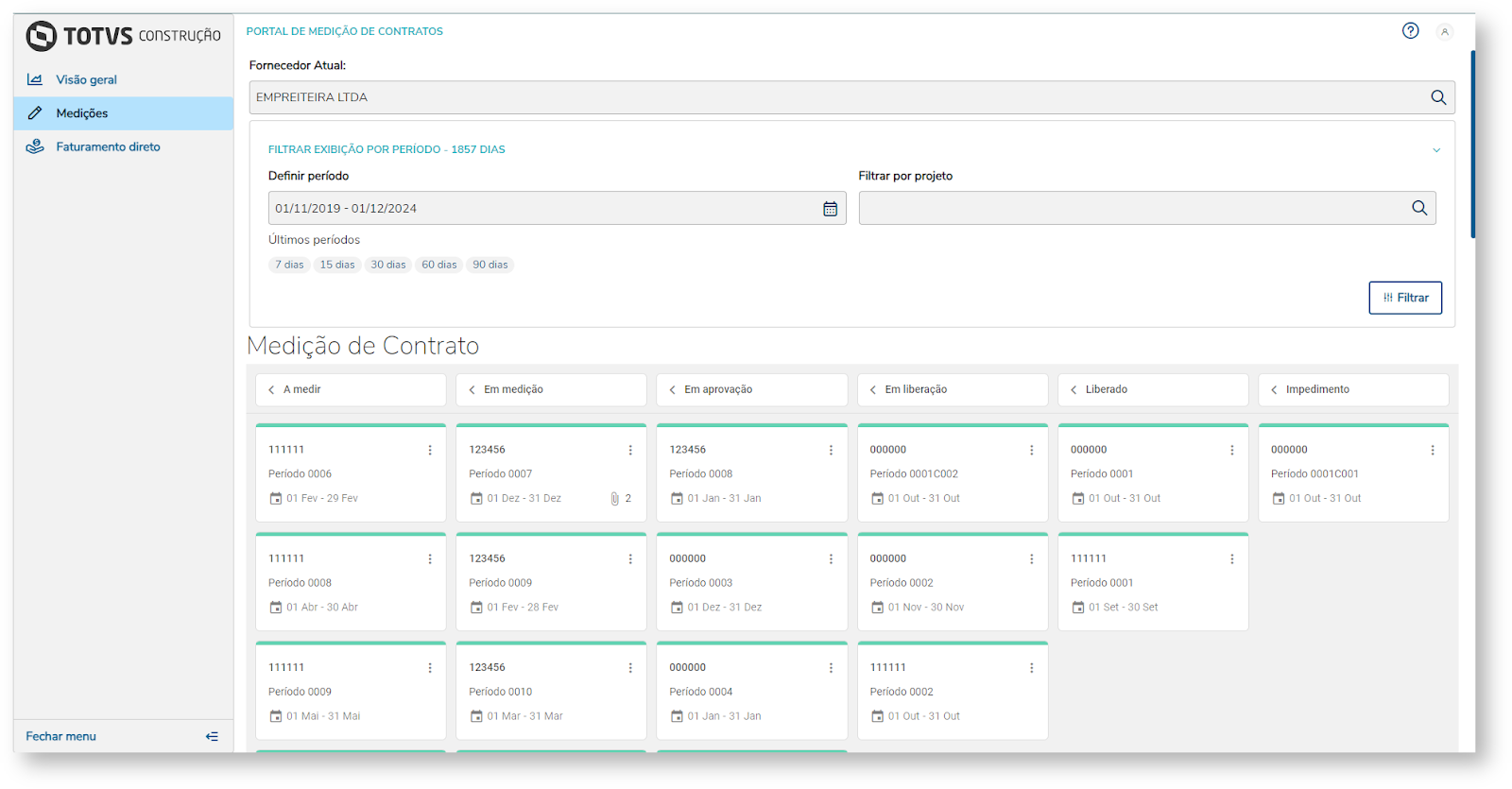Image resolution: width=1512 pixels, height=789 pixels.
Task: Collapse the Impedimento column
Action: tap(1274, 390)
